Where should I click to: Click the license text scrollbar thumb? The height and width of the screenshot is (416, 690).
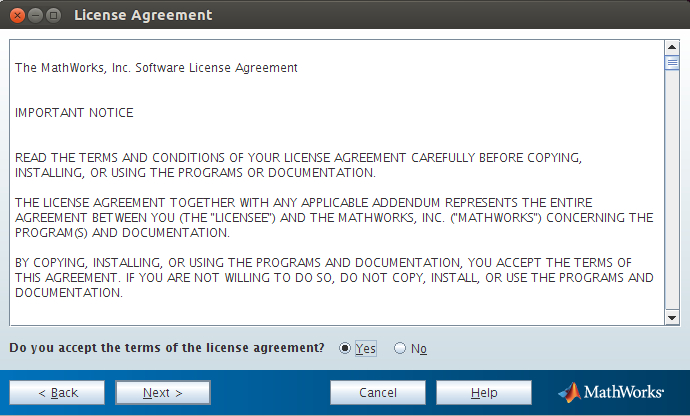point(672,62)
